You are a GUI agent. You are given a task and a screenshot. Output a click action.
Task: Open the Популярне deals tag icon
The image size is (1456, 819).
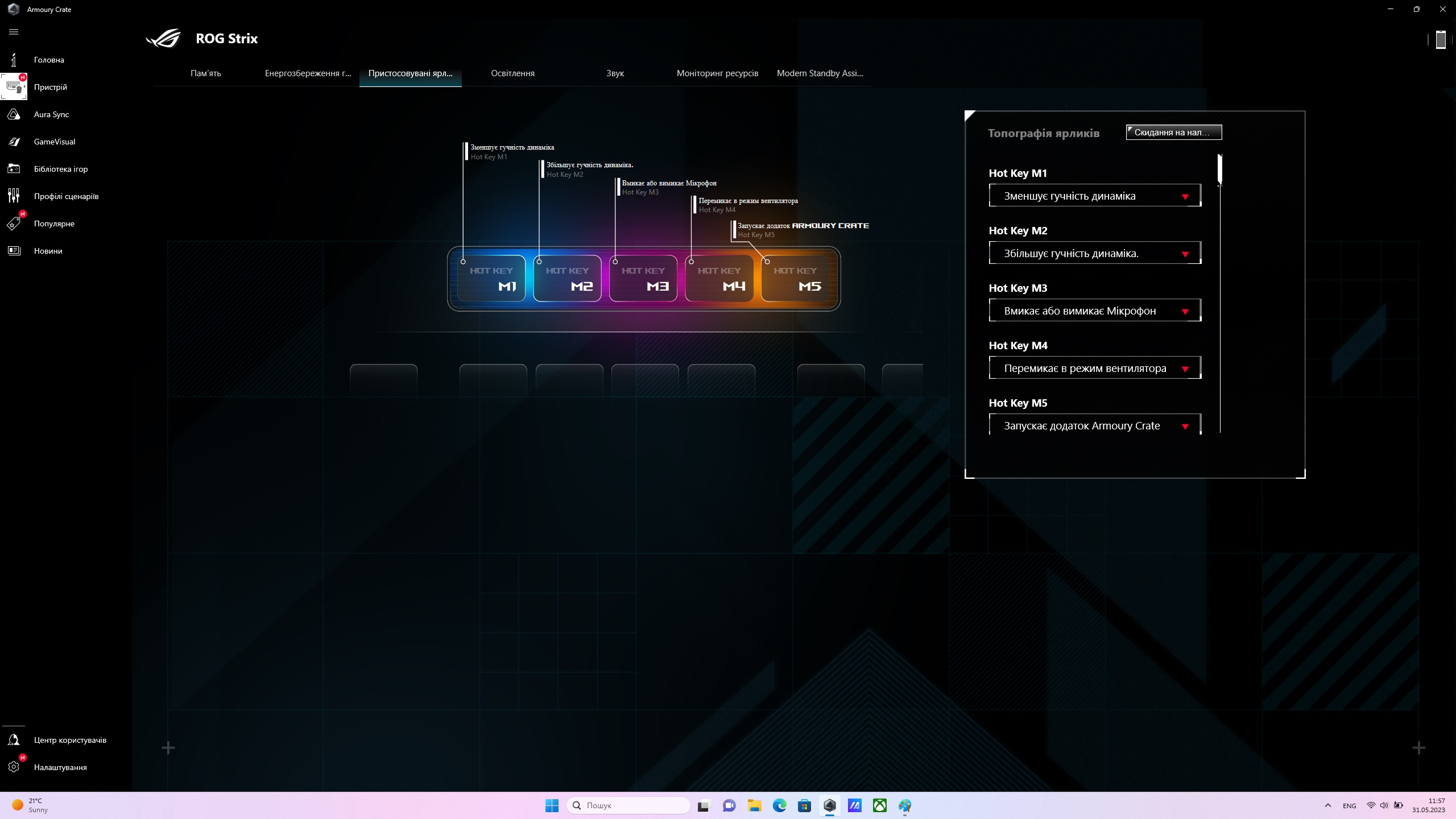14,224
